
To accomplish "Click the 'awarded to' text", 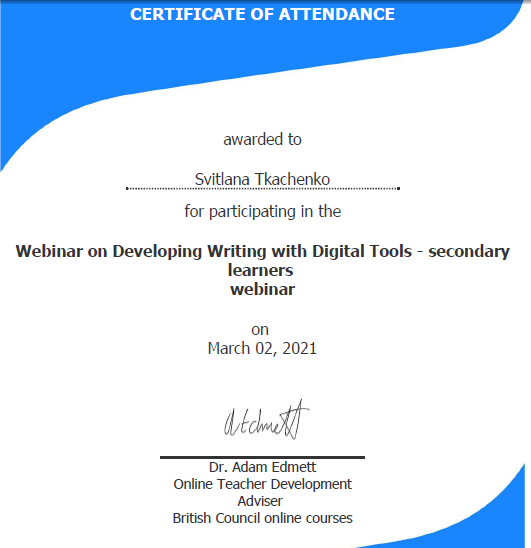I will tap(262, 139).
